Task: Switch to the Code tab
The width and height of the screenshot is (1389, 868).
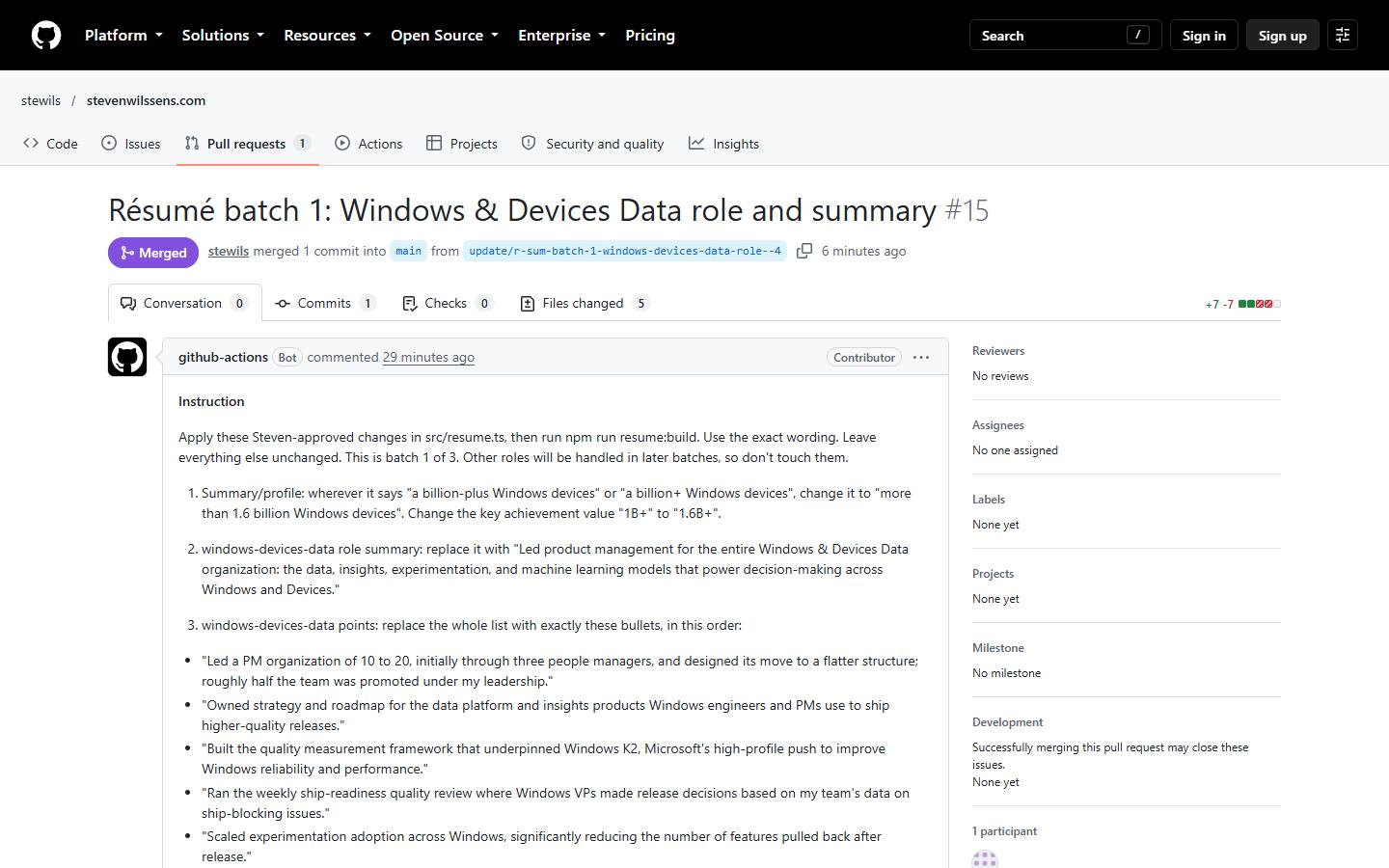Action: click(50, 144)
